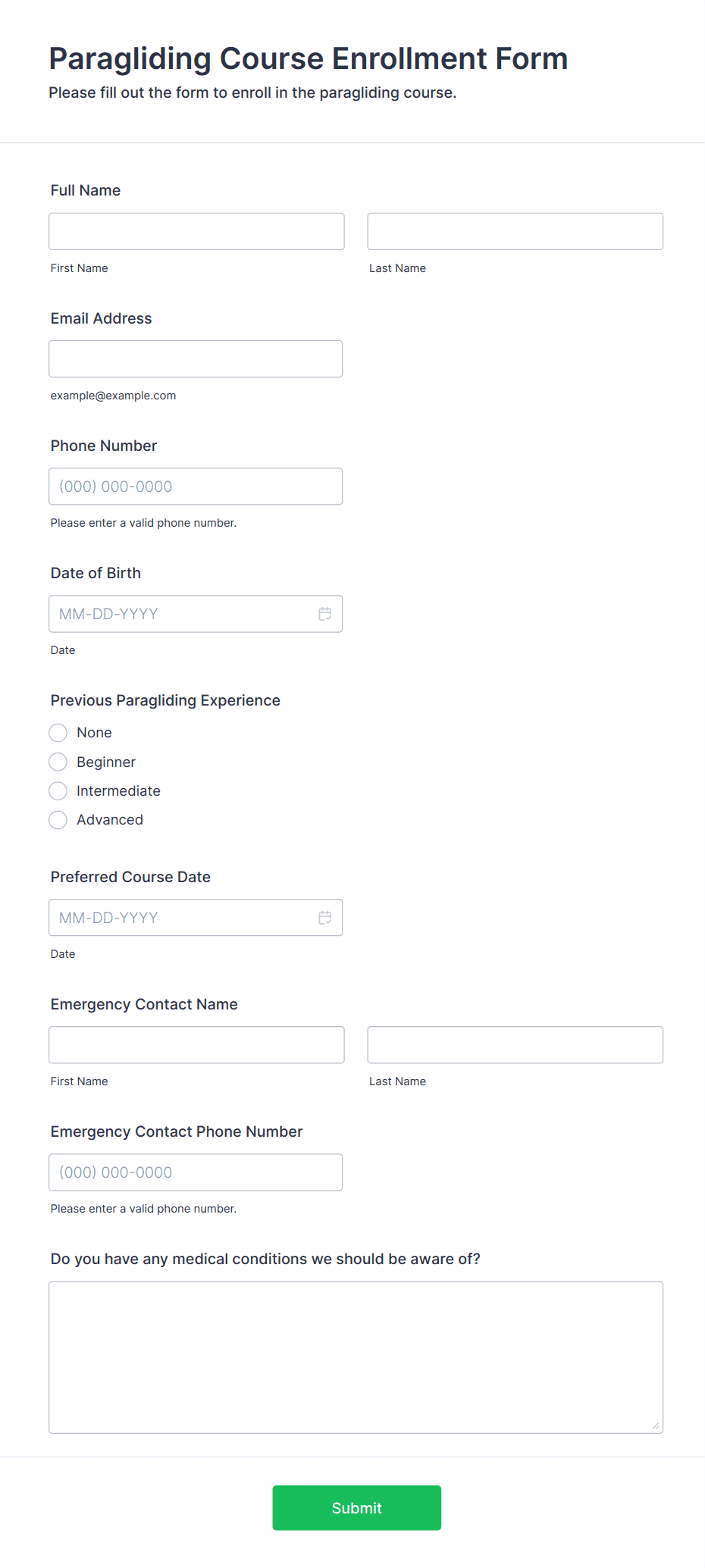Click the Phone Number input field
705x1568 pixels.
pos(196,487)
